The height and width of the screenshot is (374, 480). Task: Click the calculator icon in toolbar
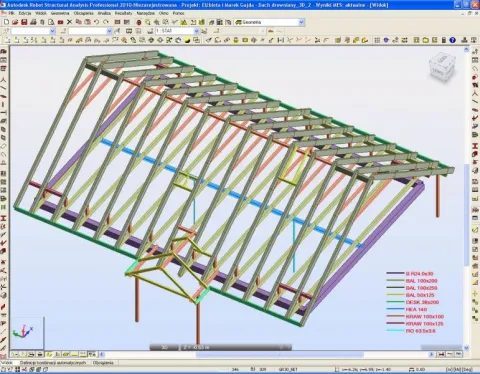click(x=444, y=40)
